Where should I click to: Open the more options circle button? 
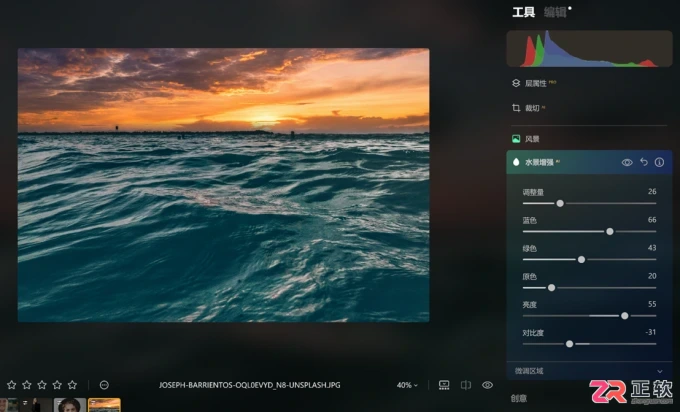click(104, 385)
